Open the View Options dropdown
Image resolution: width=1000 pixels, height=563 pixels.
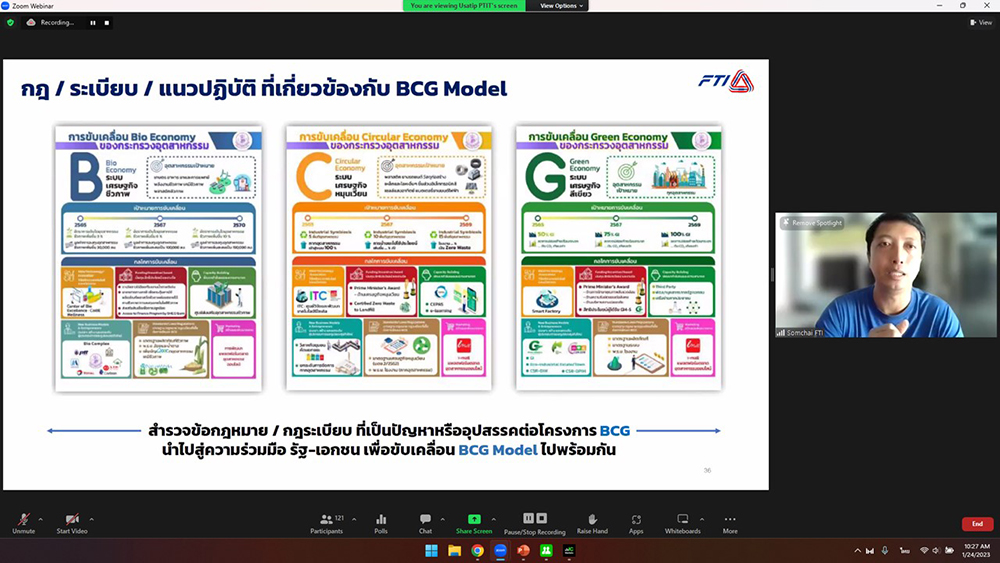tap(560, 6)
